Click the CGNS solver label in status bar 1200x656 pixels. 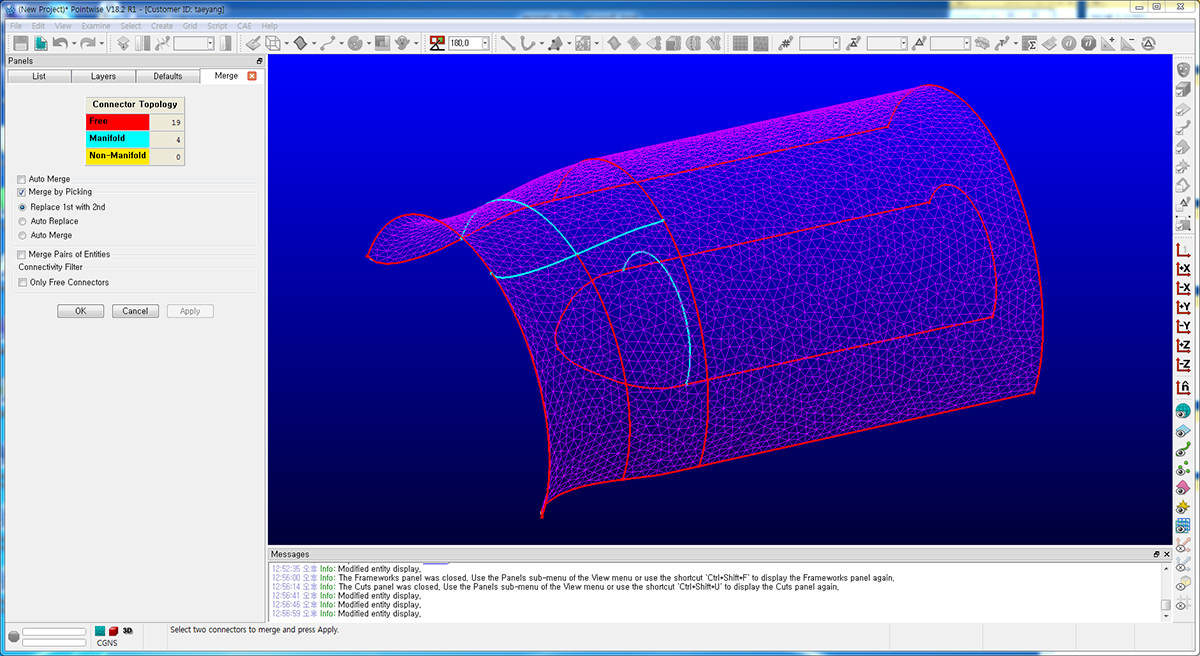pyautogui.click(x=107, y=643)
